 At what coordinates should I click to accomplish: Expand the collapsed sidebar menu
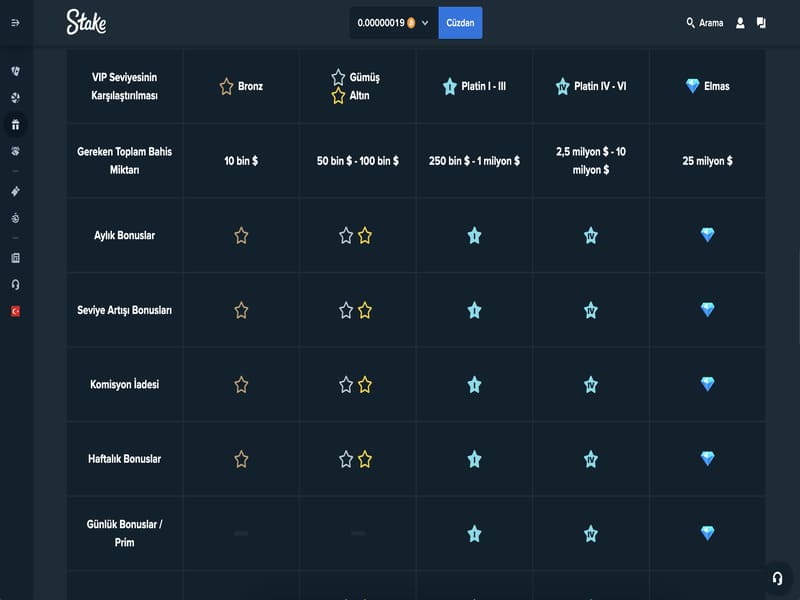tap(15, 22)
